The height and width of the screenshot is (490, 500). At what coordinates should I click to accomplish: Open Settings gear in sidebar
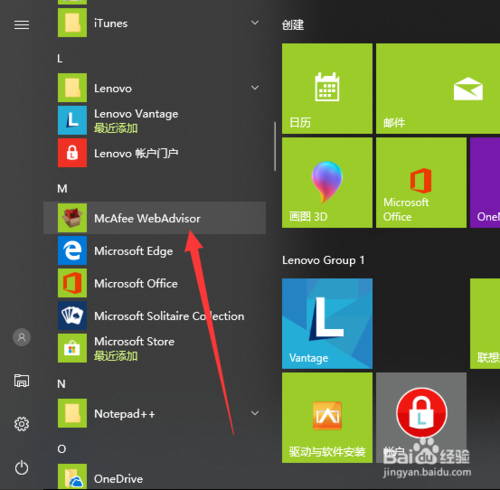pyautogui.click(x=22, y=424)
